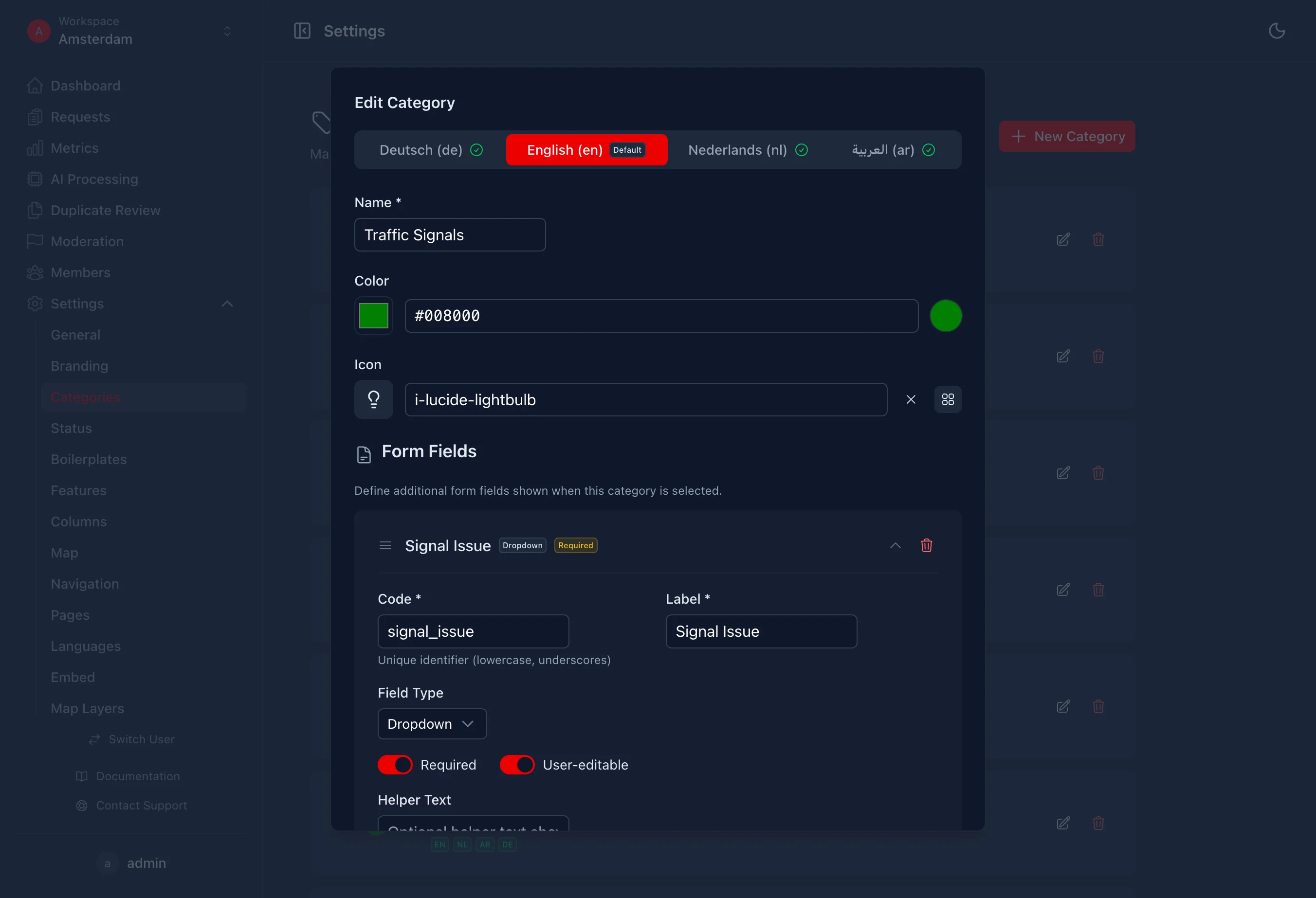Viewport: 1316px width, 898px height.
Task: Open the green color swatch picker
Action: pos(373,316)
